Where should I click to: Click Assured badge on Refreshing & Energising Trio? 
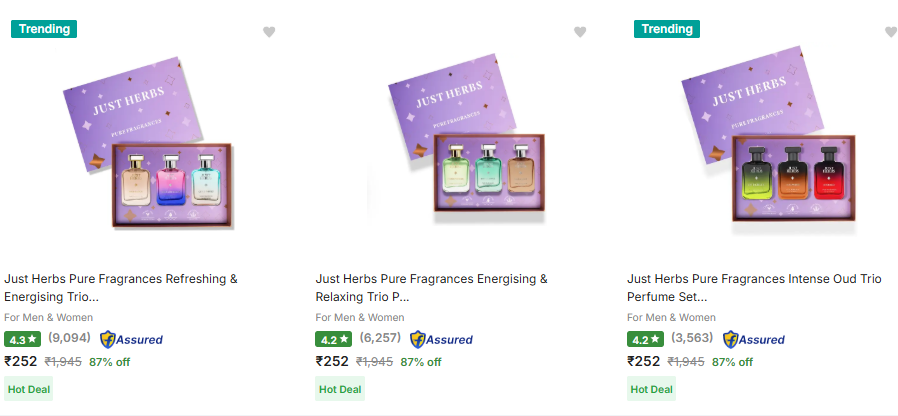click(x=131, y=339)
